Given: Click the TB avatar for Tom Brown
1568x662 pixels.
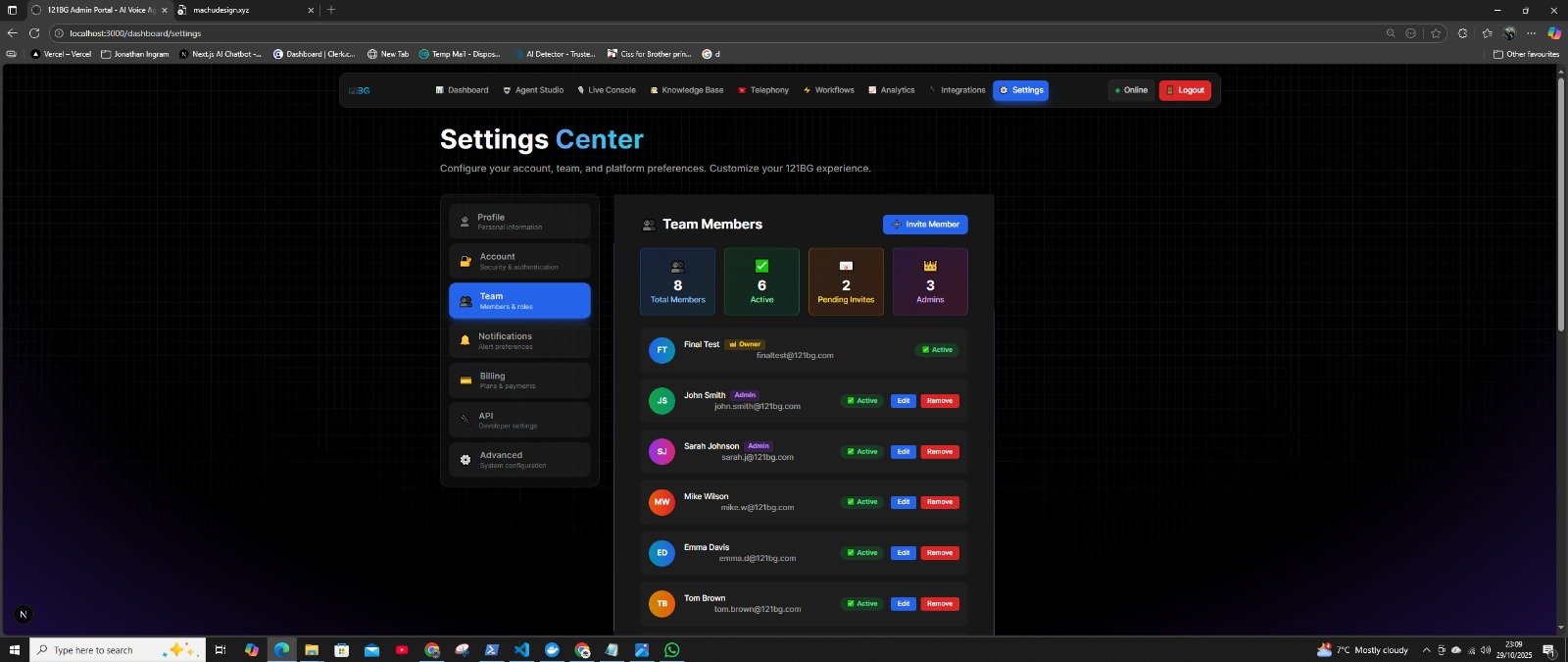Looking at the screenshot, I should (x=661, y=604).
